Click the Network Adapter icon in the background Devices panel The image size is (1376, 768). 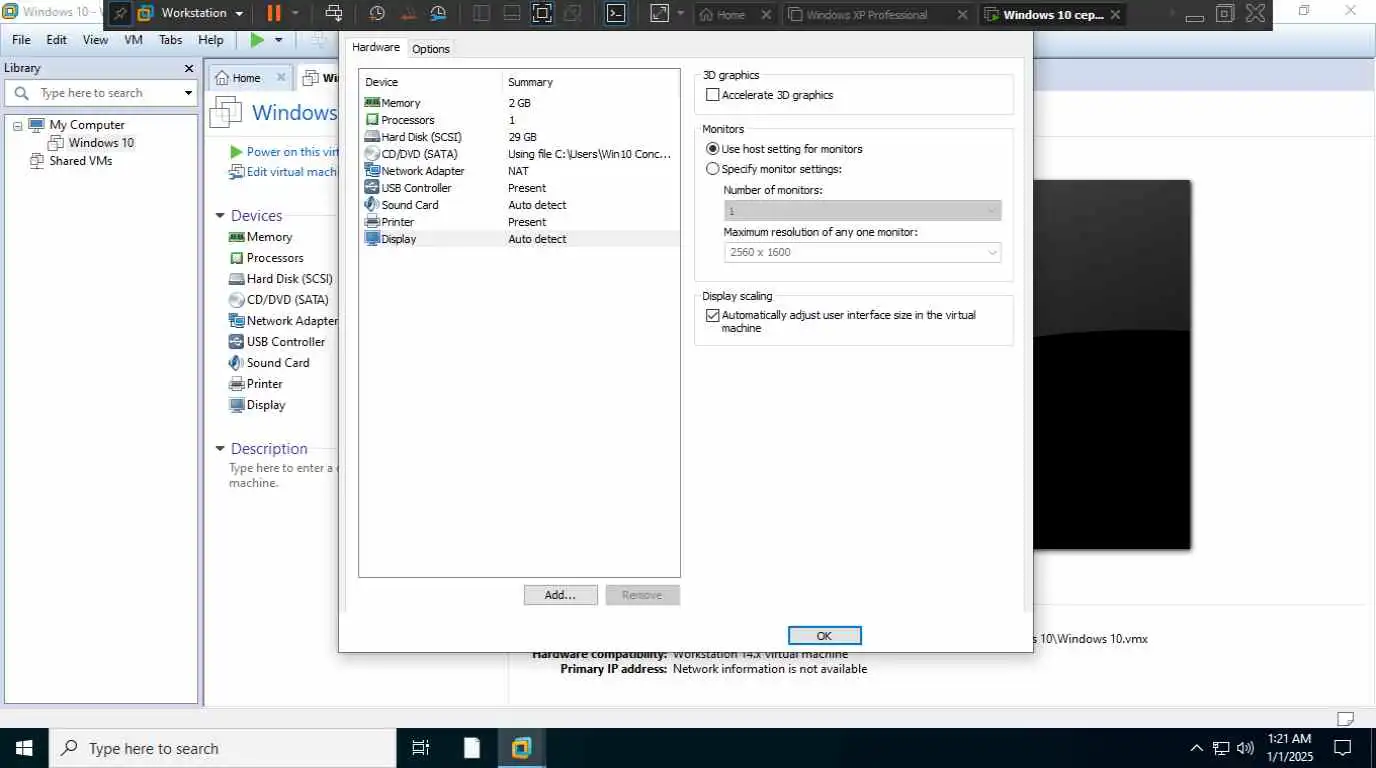[x=237, y=321]
